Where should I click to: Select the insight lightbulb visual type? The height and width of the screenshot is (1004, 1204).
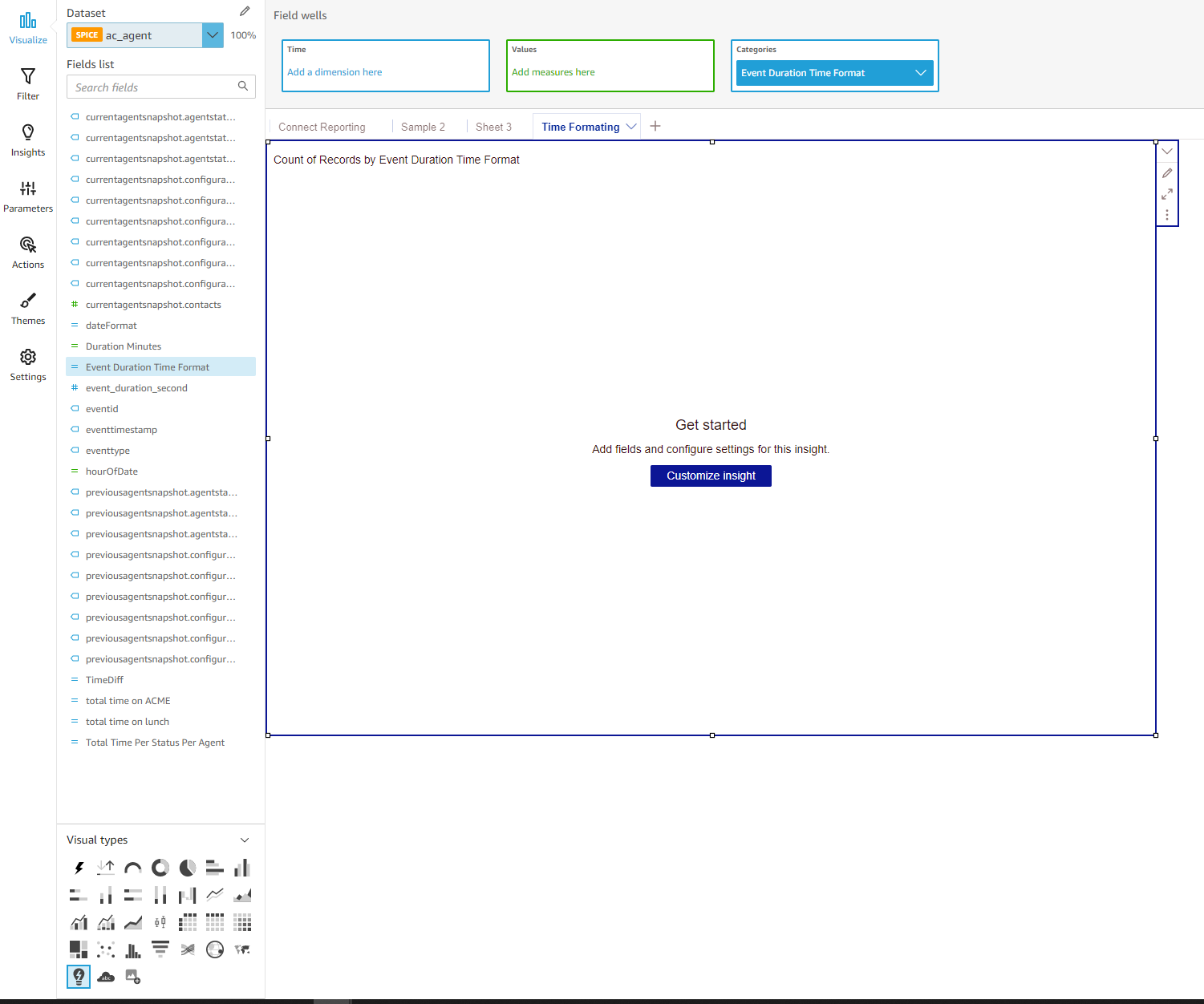pos(79,977)
